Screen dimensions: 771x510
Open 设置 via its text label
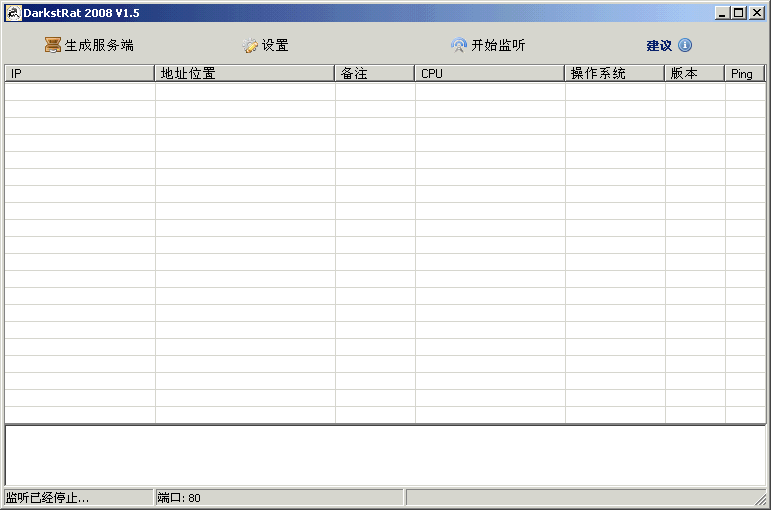[275, 46]
